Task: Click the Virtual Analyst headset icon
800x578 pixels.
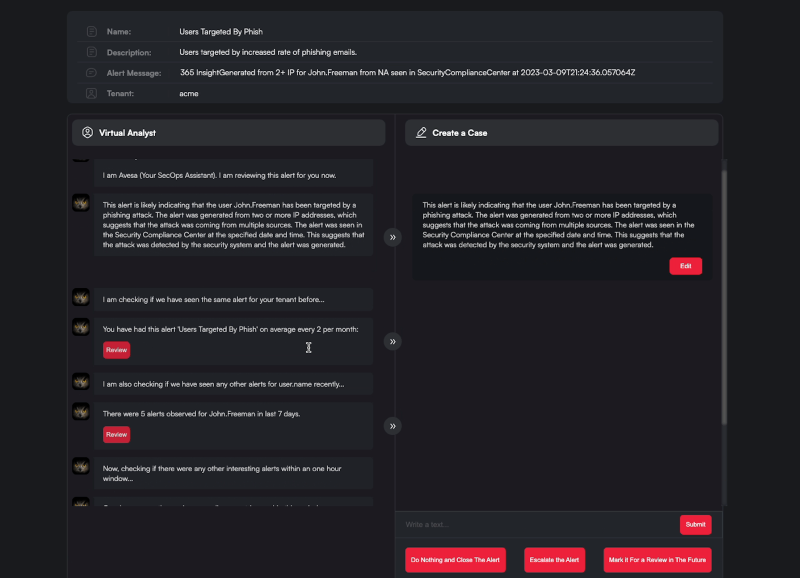Action: point(85,131)
